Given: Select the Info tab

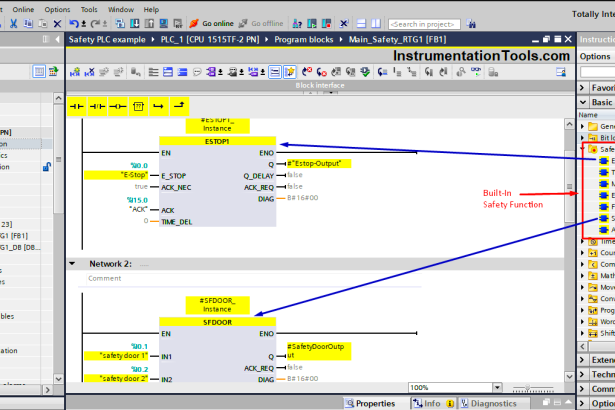Looking at the screenshot, I should click(x=430, y=403).
